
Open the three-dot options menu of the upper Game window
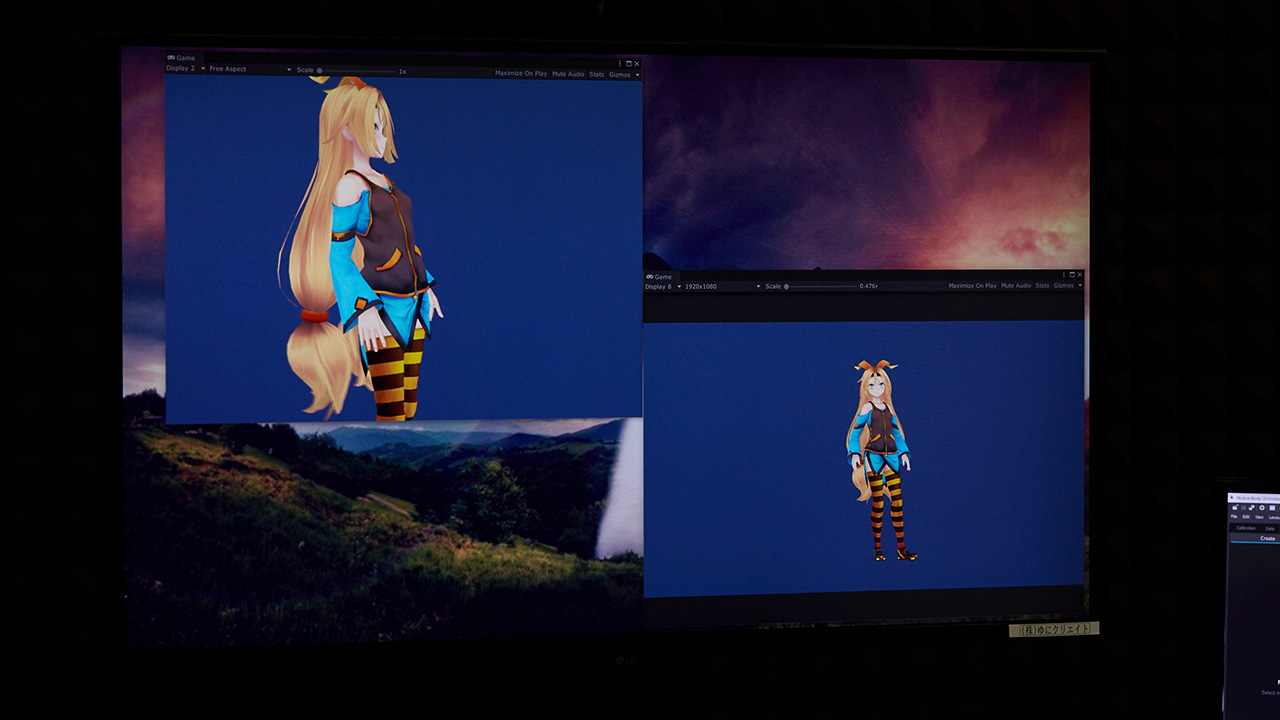point(620,63)
